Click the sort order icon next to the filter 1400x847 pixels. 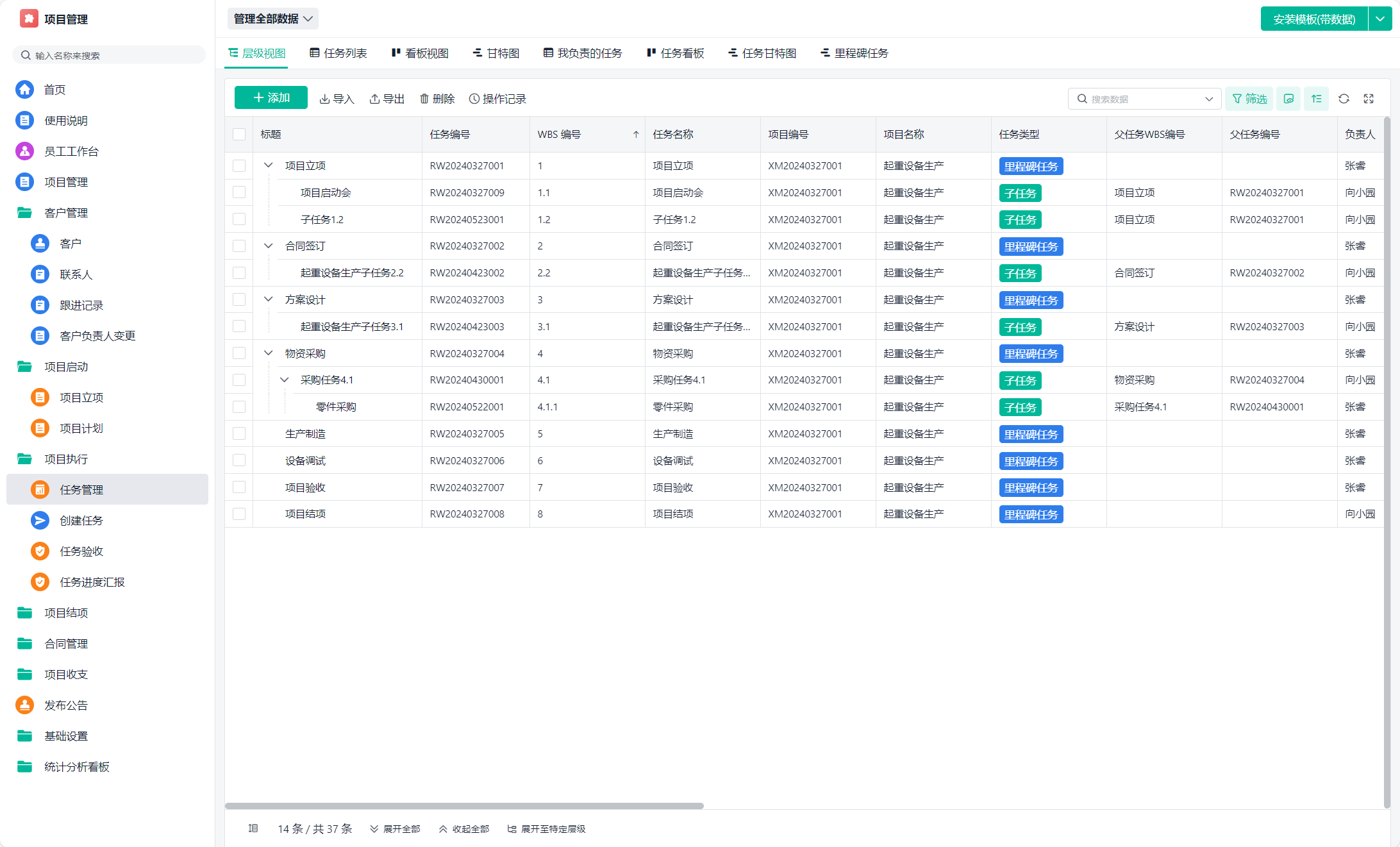pos(1316,99)
